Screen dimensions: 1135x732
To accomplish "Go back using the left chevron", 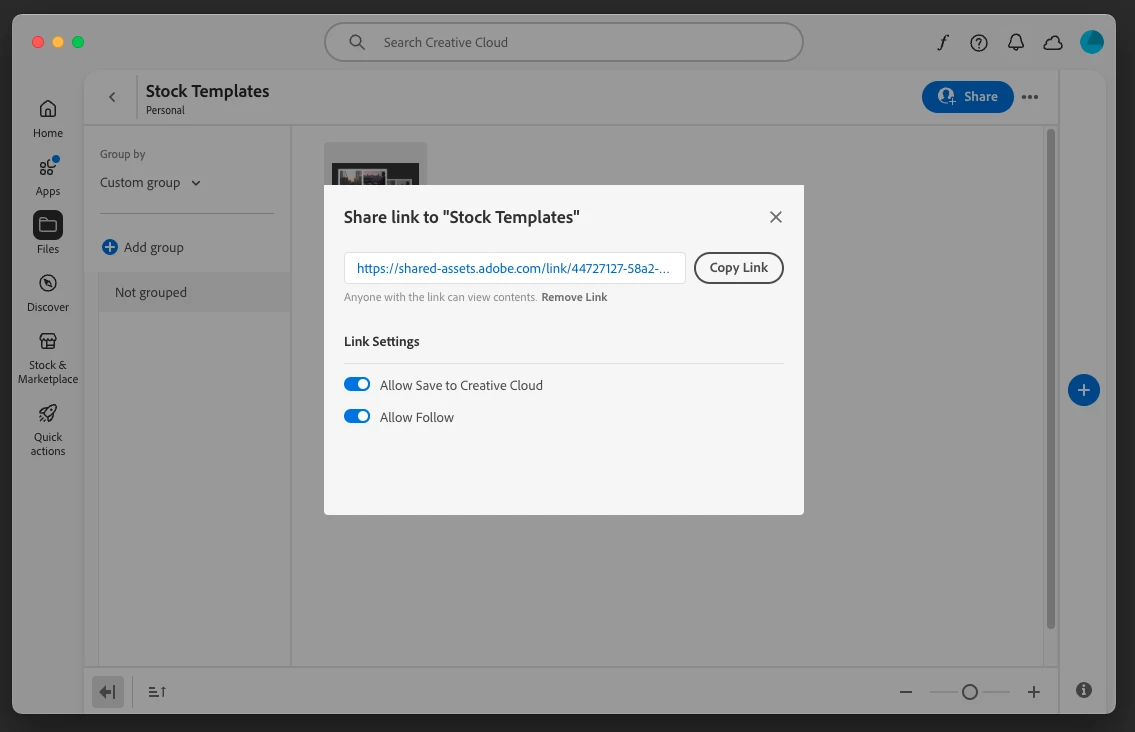I will (x=112, y=97).
